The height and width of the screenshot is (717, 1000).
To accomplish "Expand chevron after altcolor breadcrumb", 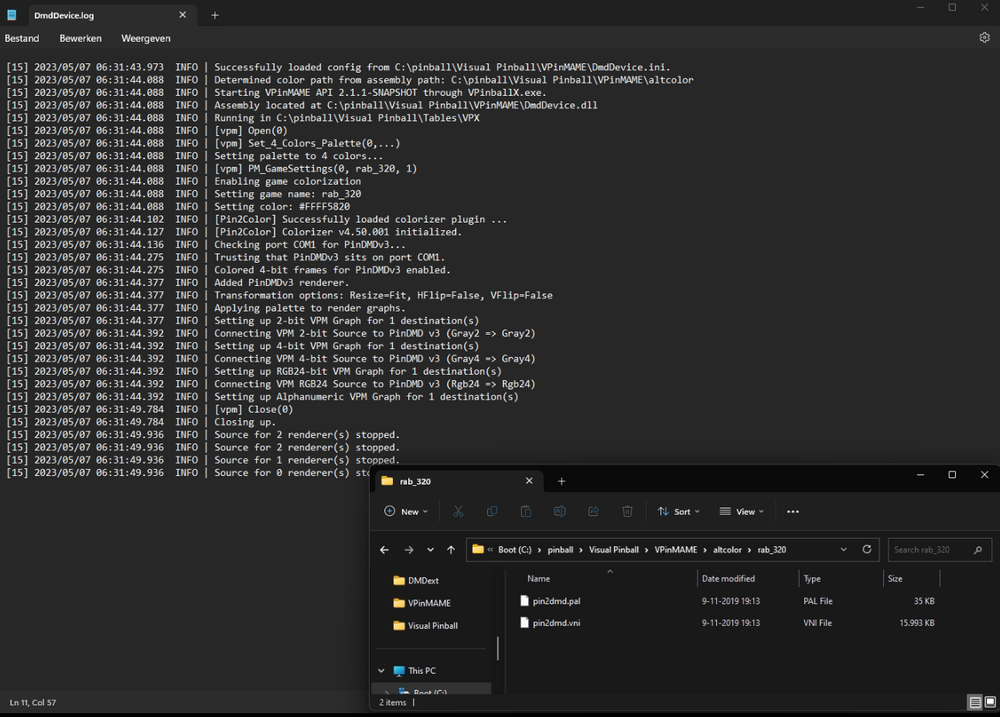I will (x=750, y=550).
